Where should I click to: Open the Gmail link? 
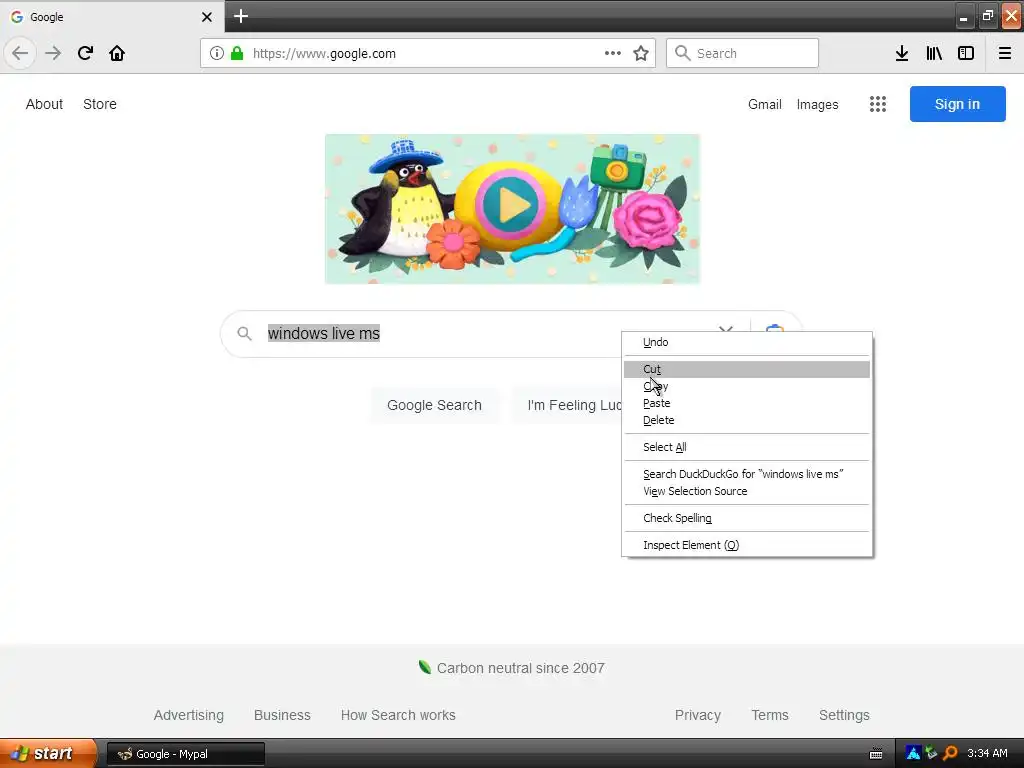point(765,104)
